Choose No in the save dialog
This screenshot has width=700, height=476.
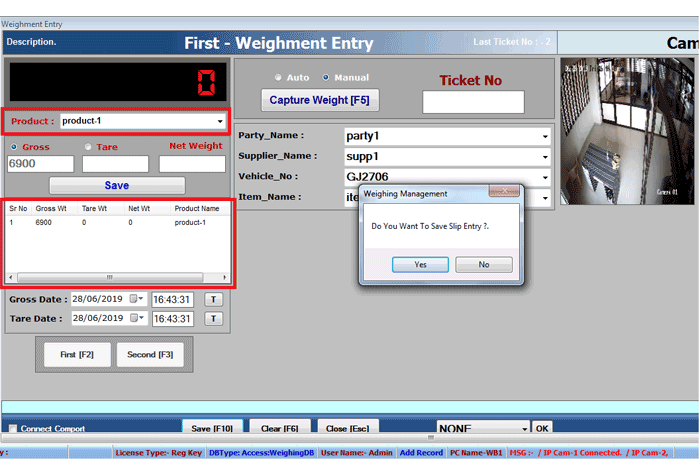tap(483, 264)
